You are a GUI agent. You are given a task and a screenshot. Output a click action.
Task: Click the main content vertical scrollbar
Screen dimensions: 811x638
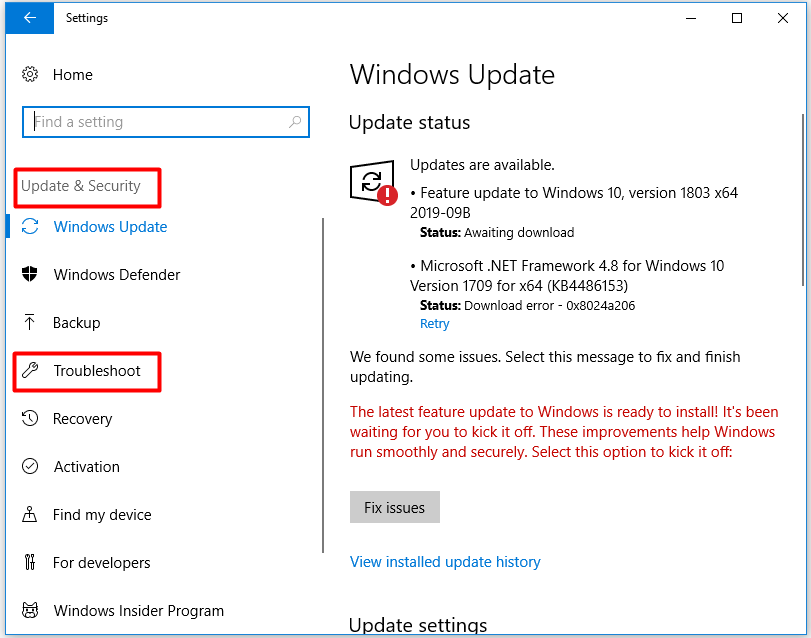[803, 199]
